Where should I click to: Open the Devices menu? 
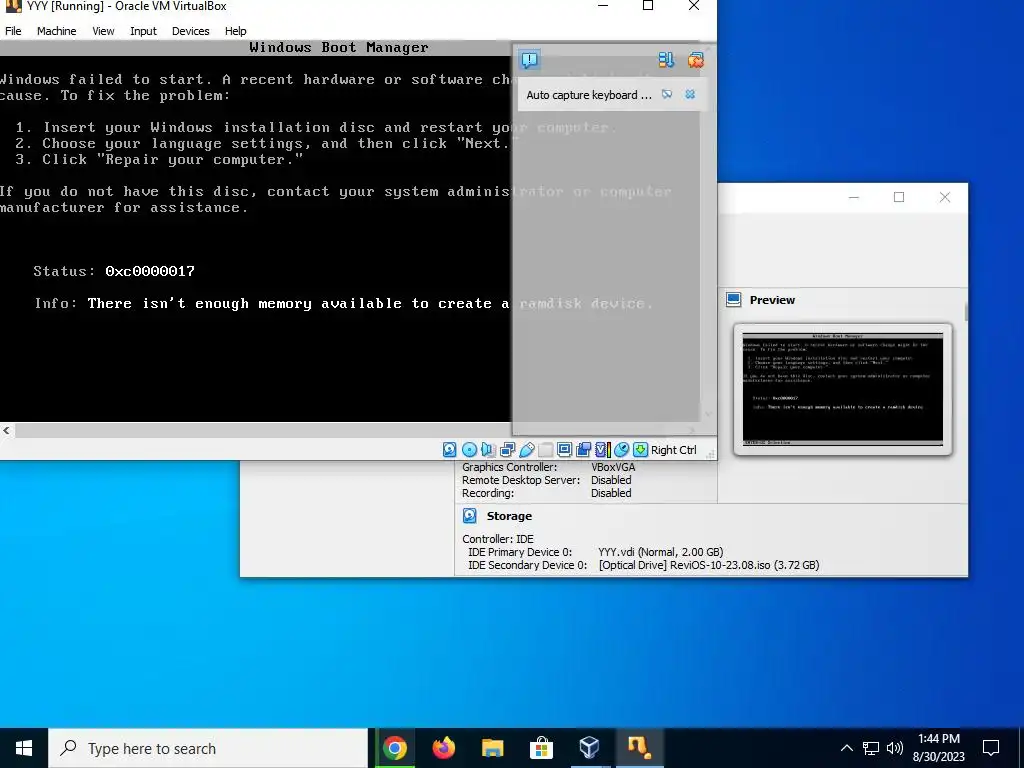[x=191, y=31]
